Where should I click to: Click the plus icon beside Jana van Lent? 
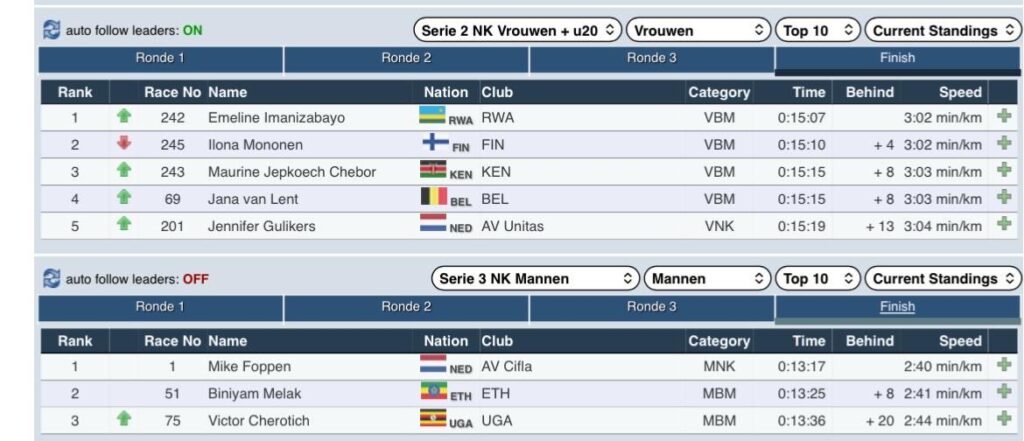[x=1004, y=198]
